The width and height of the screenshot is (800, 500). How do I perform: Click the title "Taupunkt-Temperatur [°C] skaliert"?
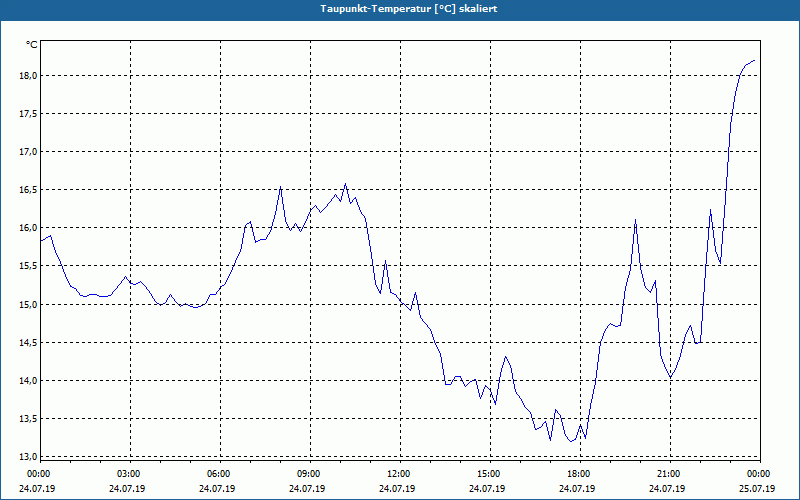coord(409,9)
